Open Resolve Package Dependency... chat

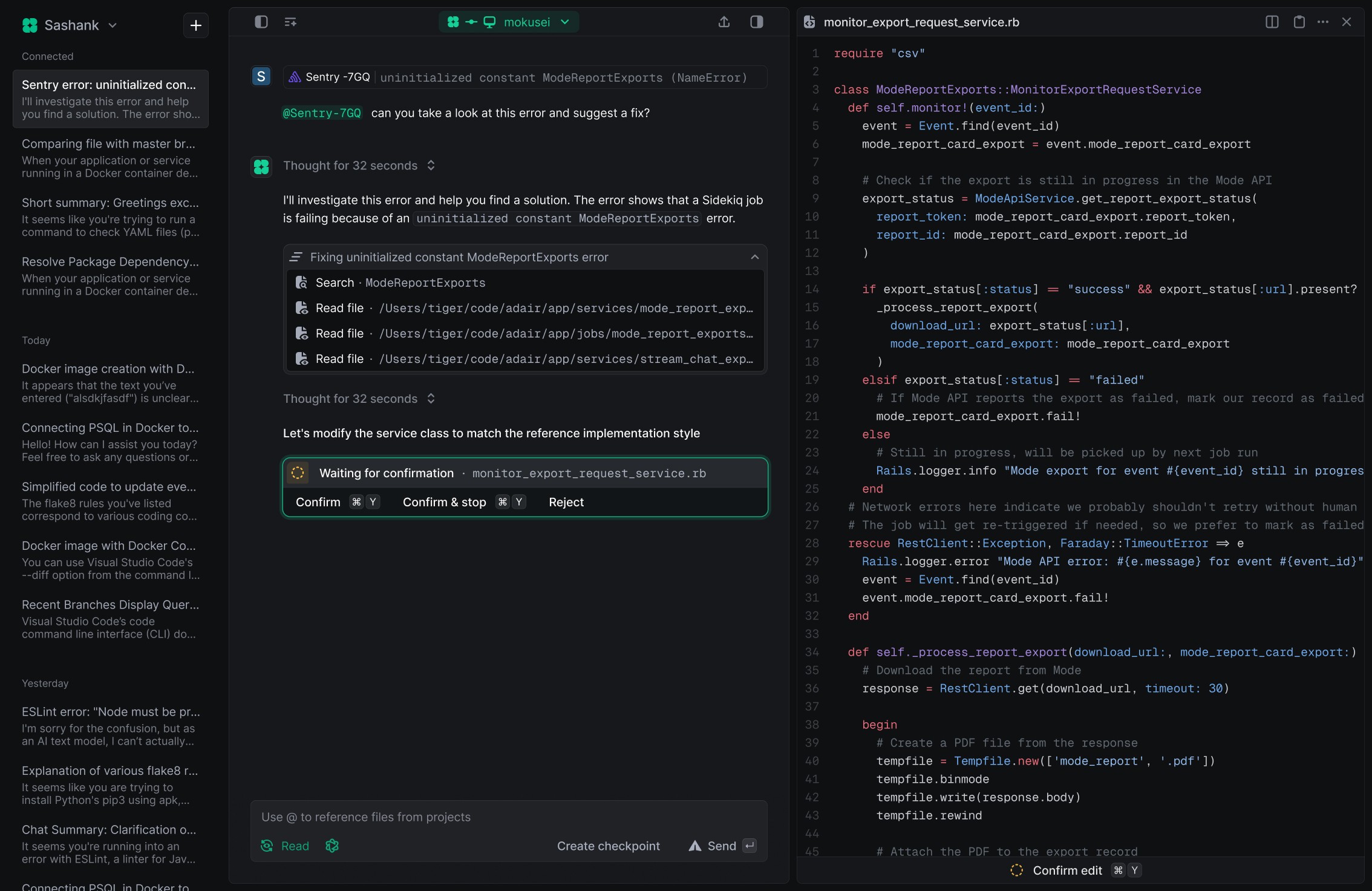[111, 276]
